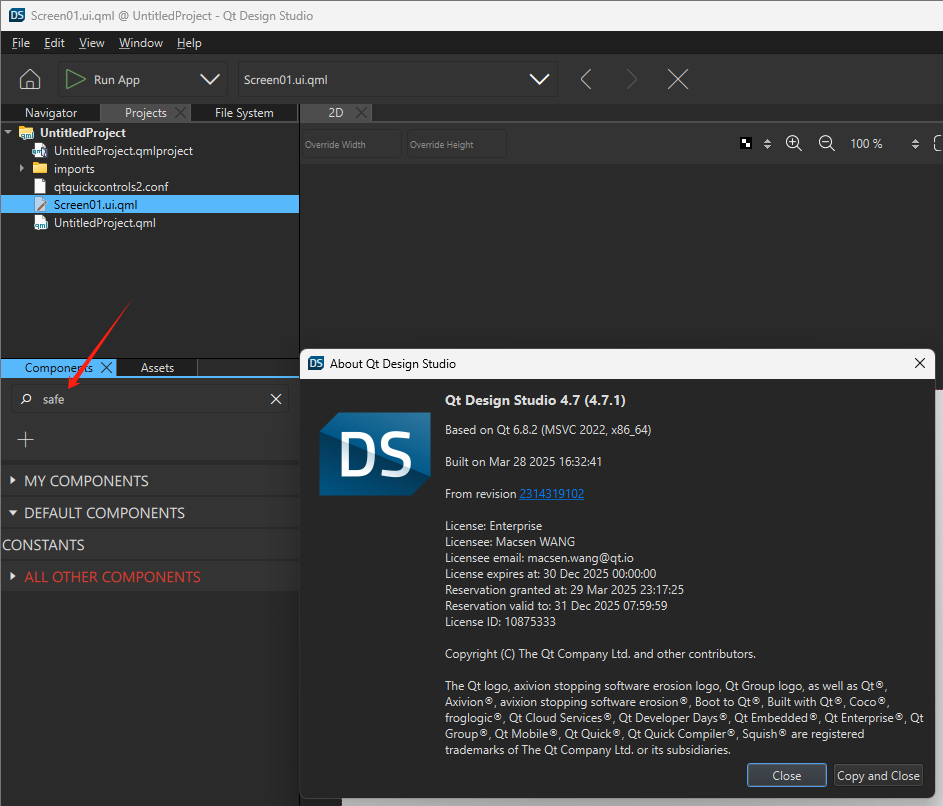
Task: Close the About Qt Design Studio dialog via X
Action: coord(920,363)
